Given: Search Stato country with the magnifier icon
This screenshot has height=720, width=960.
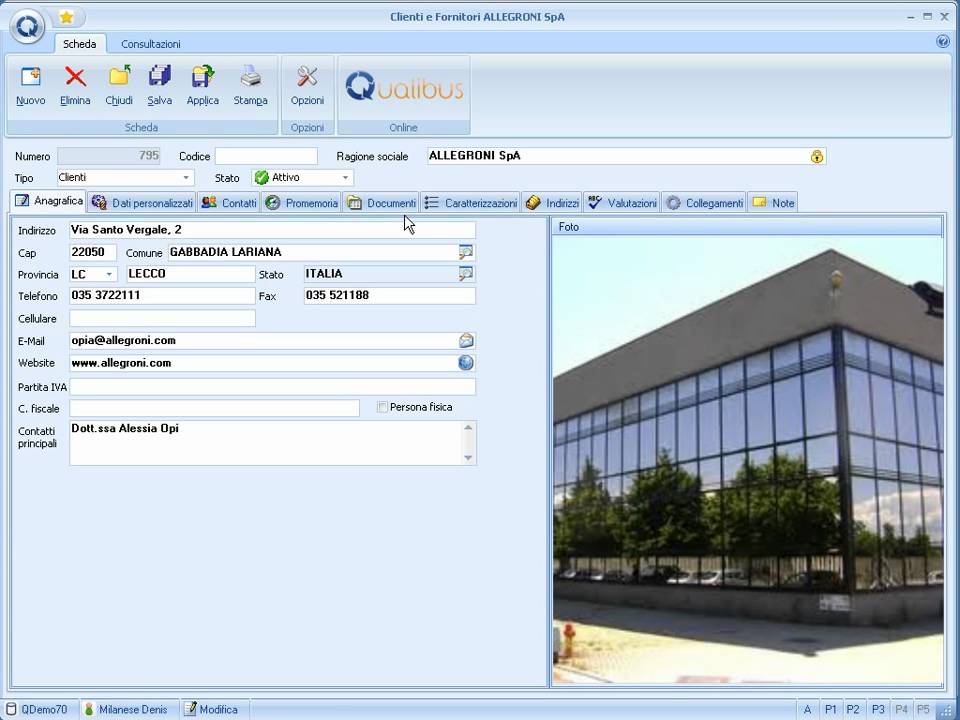Looking at the screenshot, I should point(466,274).
